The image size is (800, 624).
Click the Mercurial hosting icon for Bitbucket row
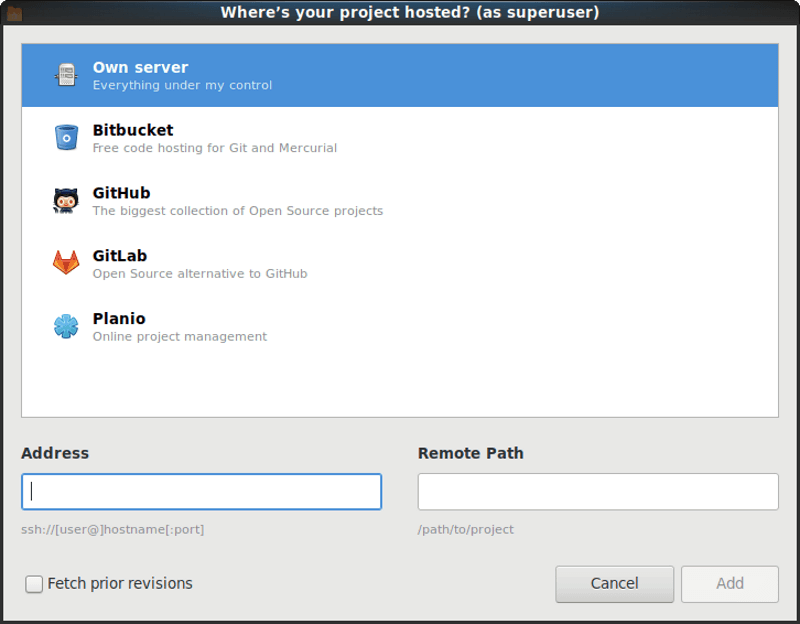point(66,137)
